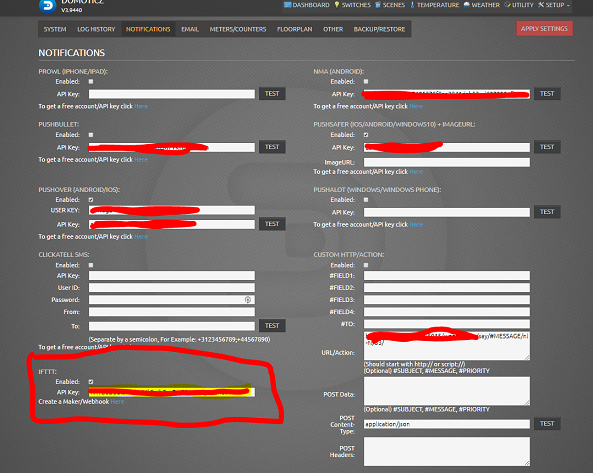Screen dimensions: 593x473
Task: Switch to the Log History tab
Action: coord(96,29)
